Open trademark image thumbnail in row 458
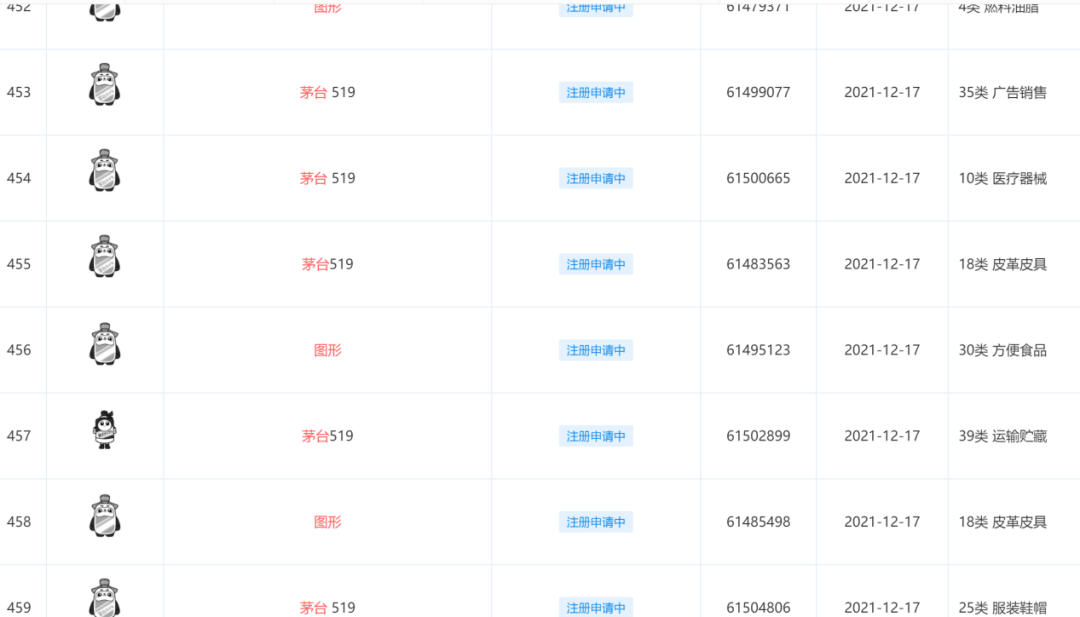The height and width of the screenshot is (617, 1080). point(105,516)
